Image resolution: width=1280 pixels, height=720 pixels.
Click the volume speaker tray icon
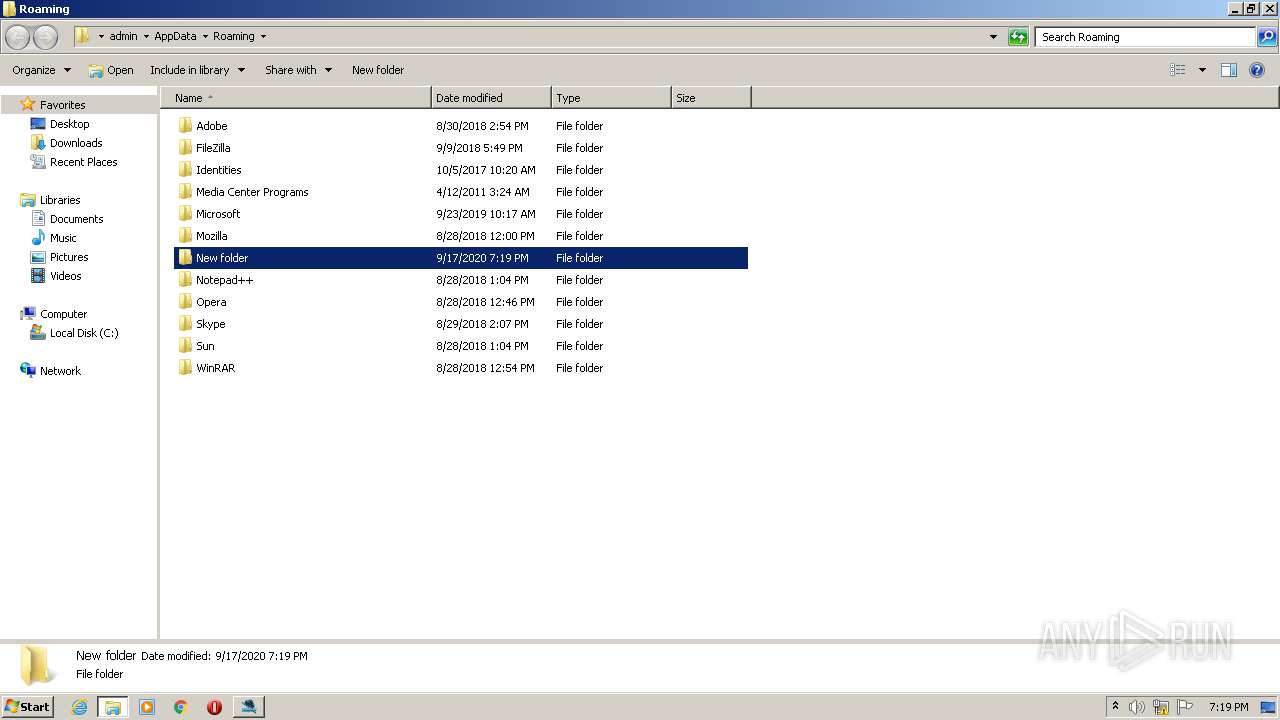coord(1136,707)
